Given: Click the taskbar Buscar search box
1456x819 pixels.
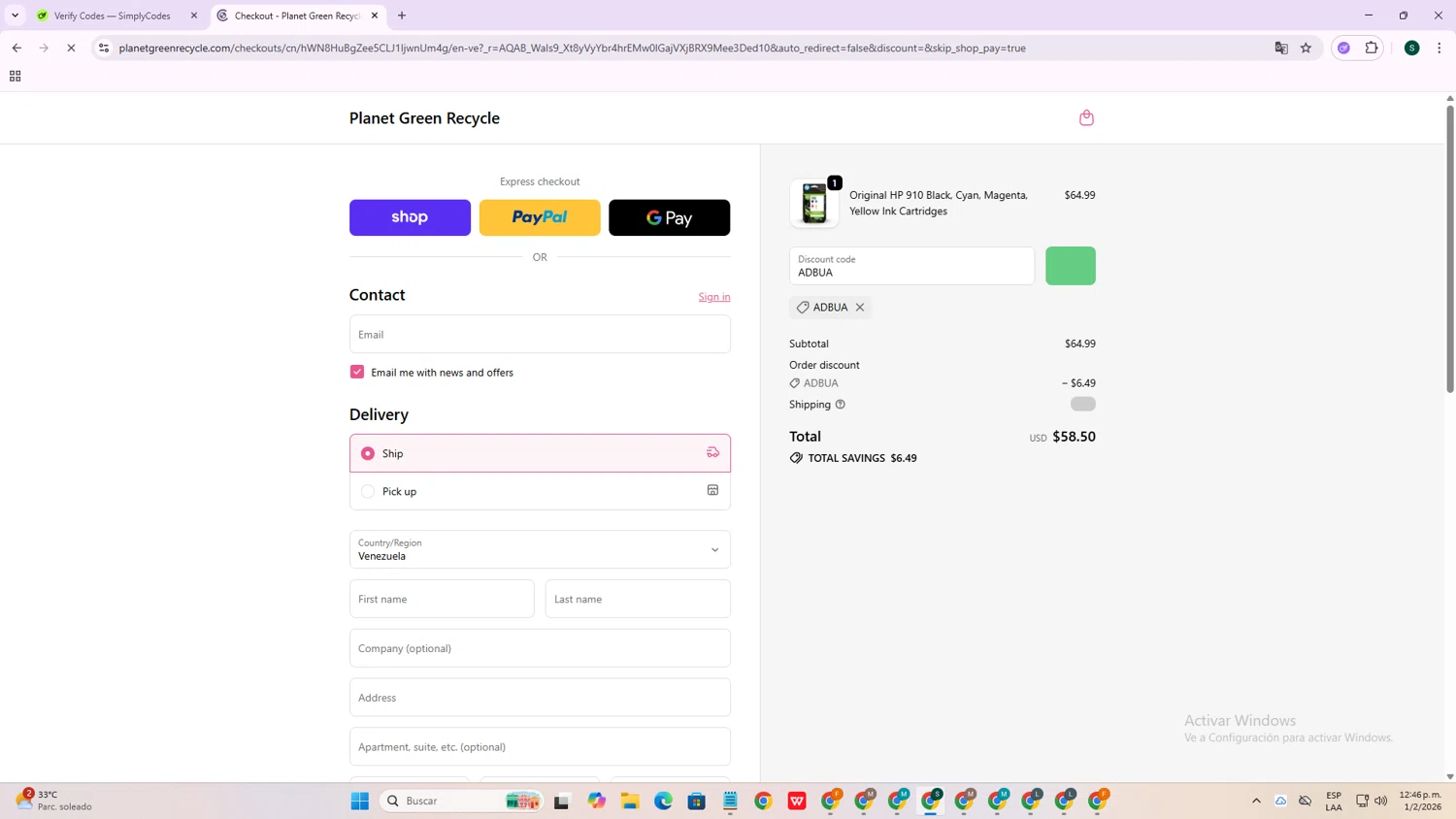Looking at the screenshot, I should tap(461, 801).
